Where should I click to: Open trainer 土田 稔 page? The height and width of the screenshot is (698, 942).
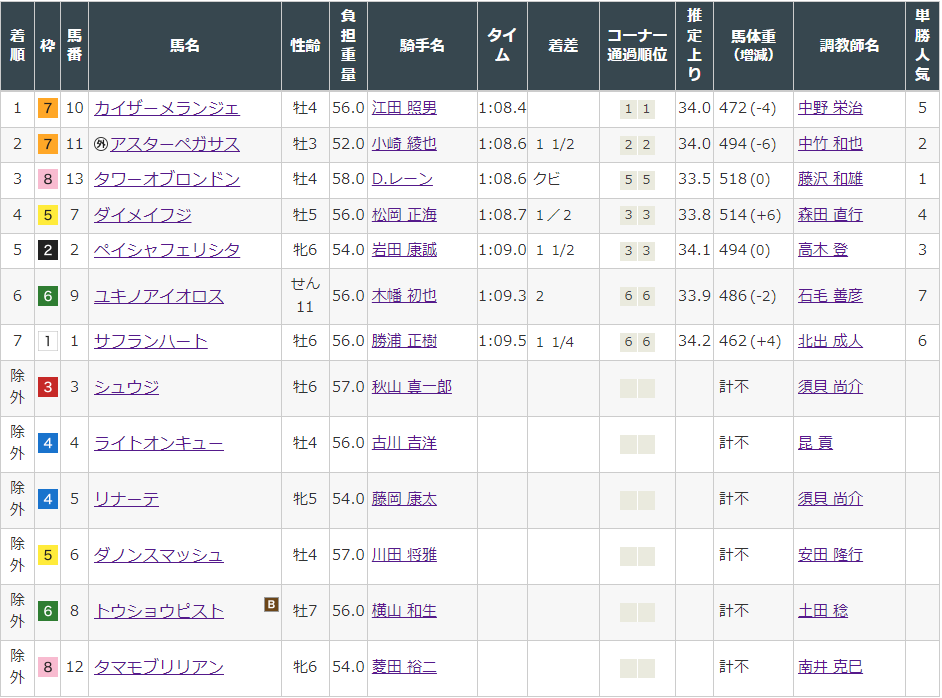point(823,611)
